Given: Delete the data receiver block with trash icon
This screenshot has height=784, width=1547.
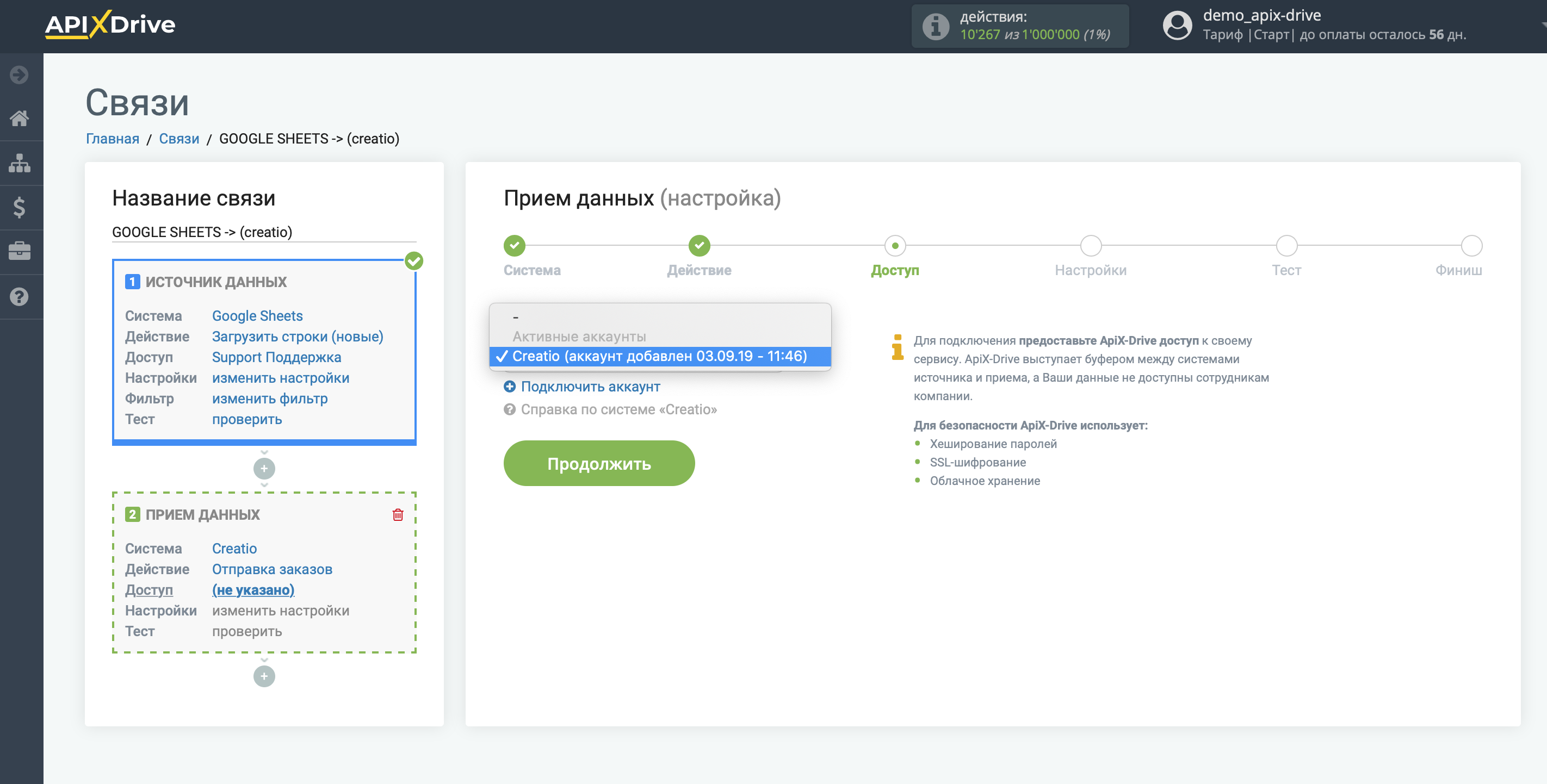Looking at the screenshot, I should coord(398,514).
